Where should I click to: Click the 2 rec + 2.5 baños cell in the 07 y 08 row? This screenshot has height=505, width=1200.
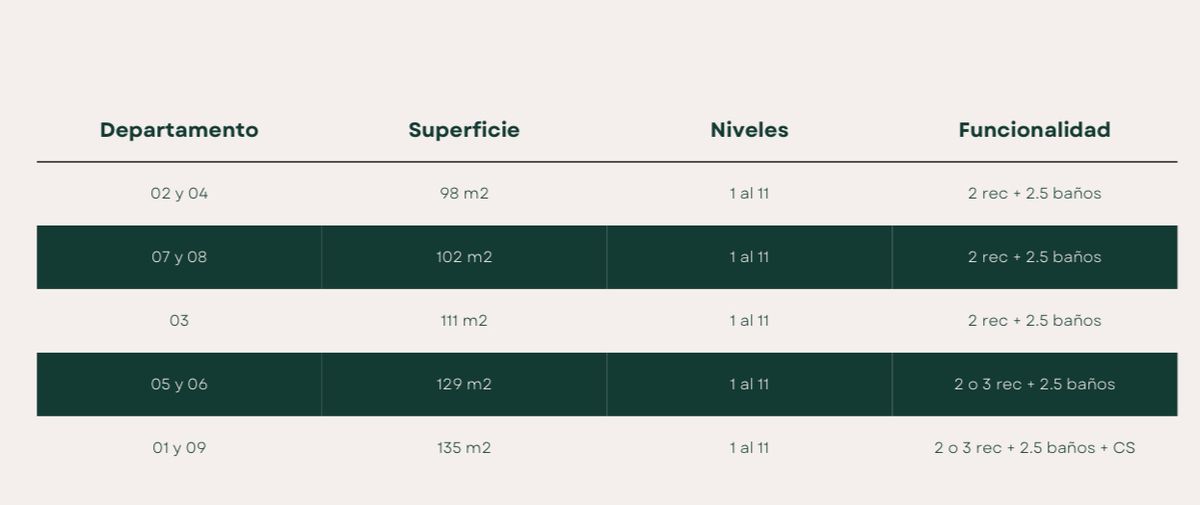click(x=1034, y=257)
